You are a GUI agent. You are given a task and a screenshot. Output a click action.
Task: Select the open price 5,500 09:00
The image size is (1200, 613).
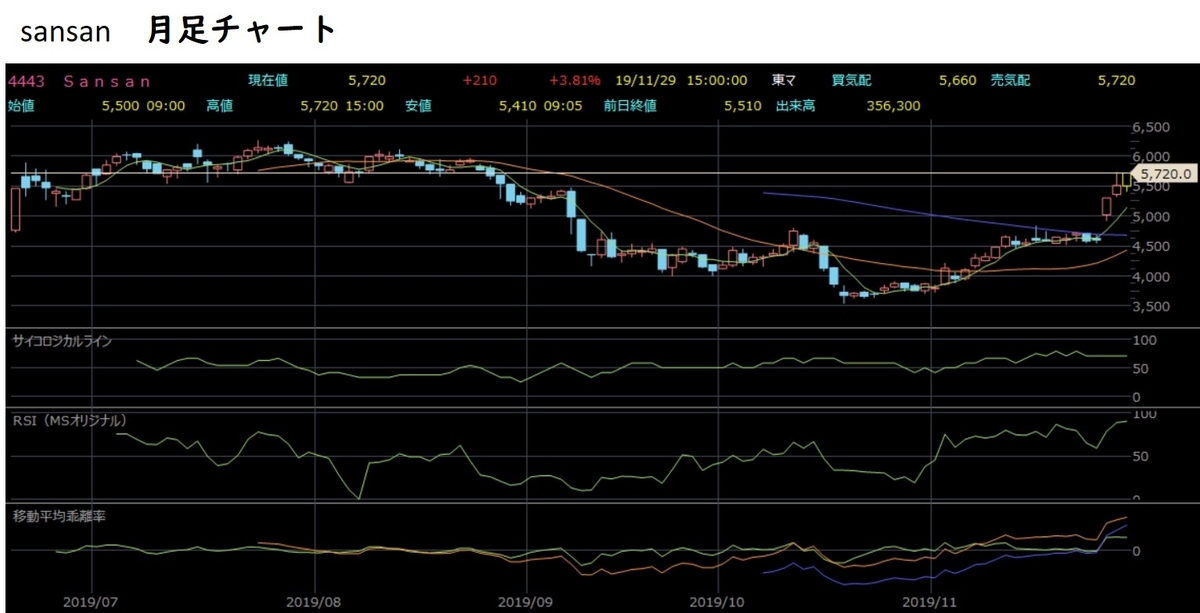143,105
